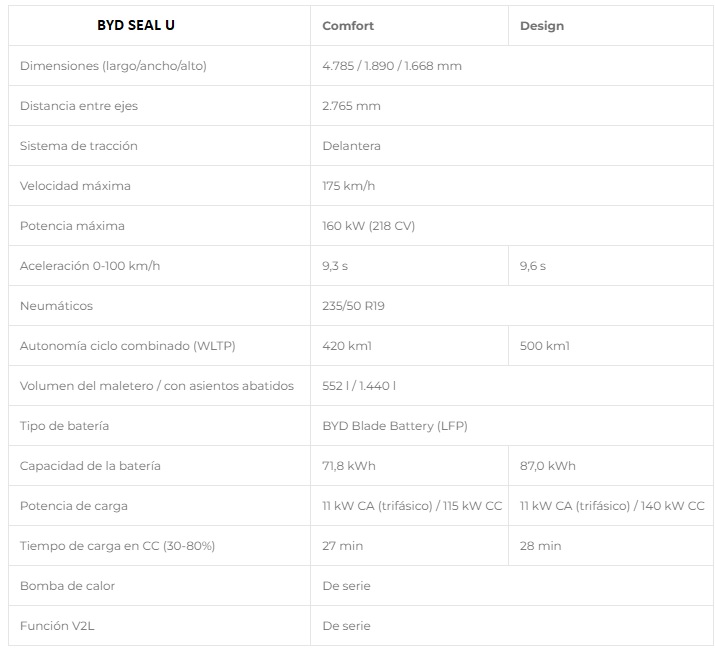Click the 4.785 / 1.890 / 1.668 mm value
The image size is (715, 652).
pyautogui.click(x=392, y=66)
